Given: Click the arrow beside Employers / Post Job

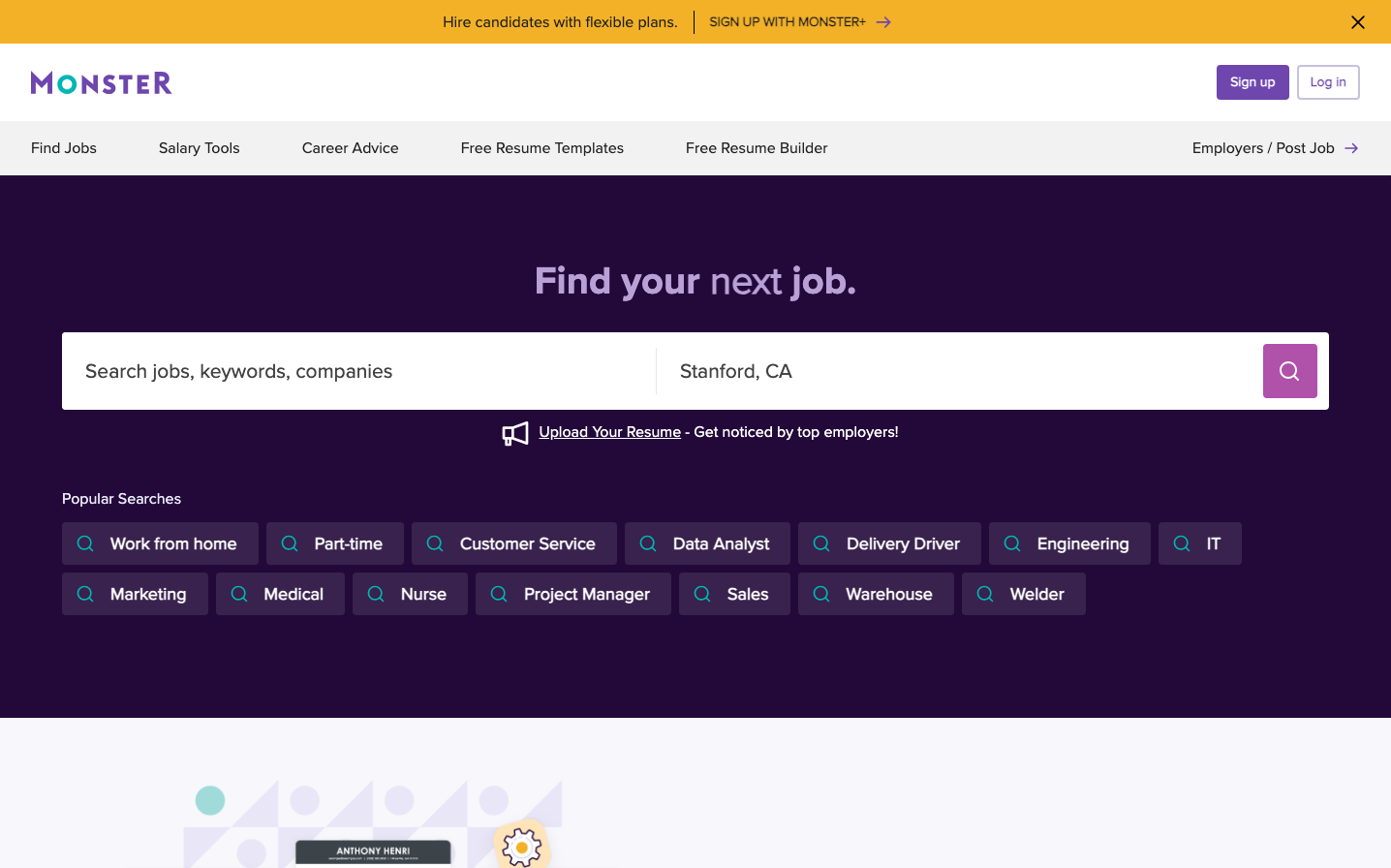Looking at the screenshot, I should (x=1351, y=148).
